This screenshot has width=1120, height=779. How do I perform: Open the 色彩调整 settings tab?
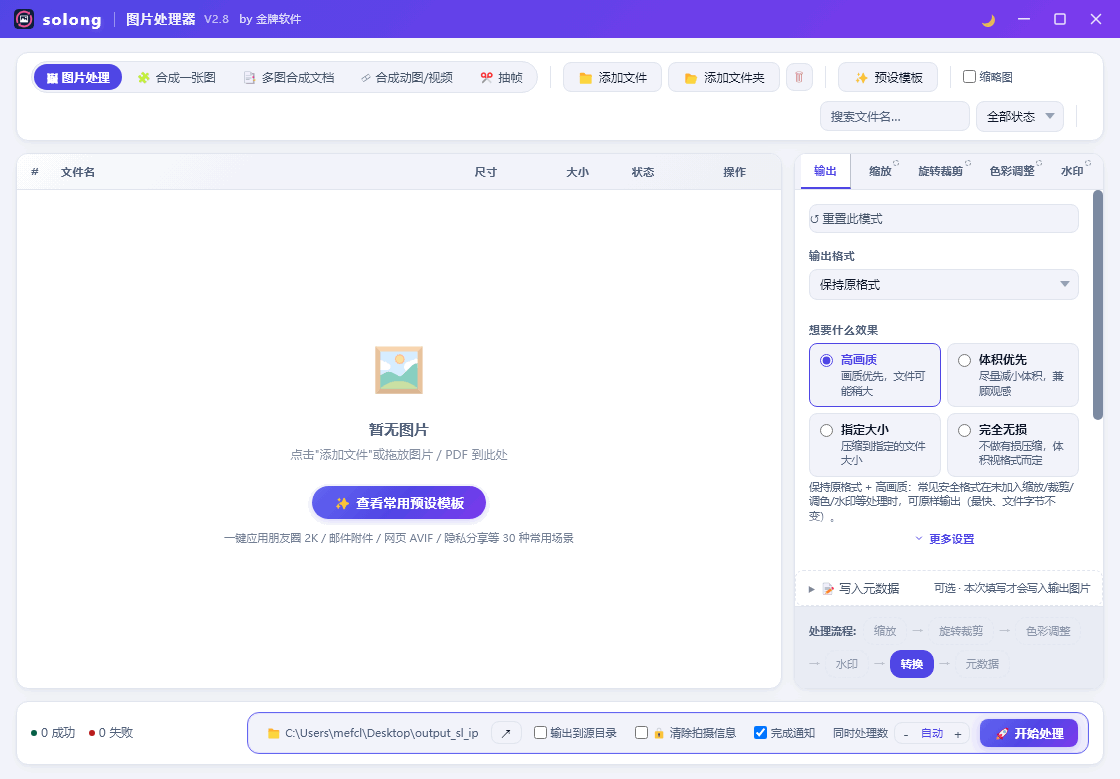pyautogui.click(x=1013, y=171)
